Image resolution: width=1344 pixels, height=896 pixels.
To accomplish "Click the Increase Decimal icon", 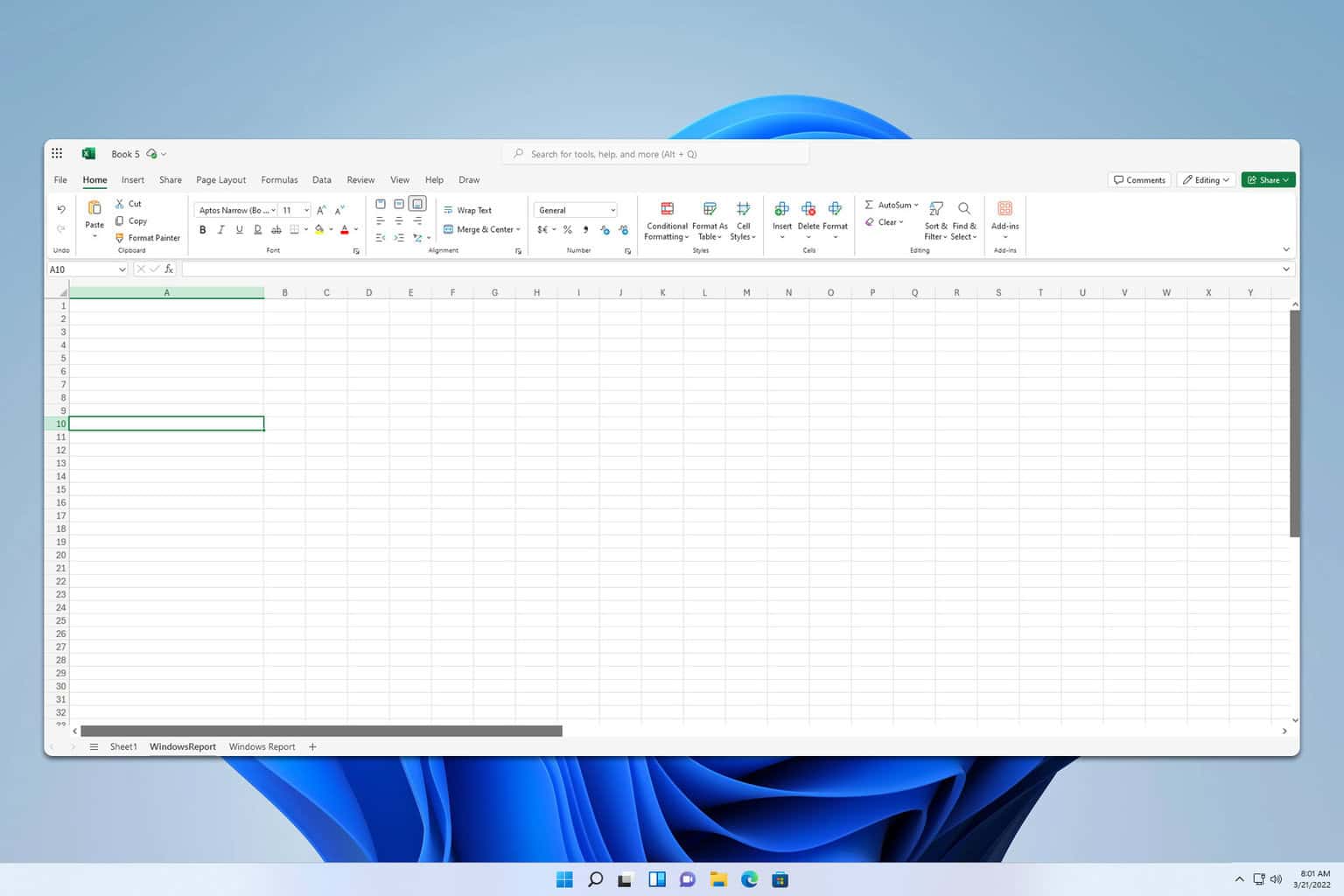I will pos(605,229).
